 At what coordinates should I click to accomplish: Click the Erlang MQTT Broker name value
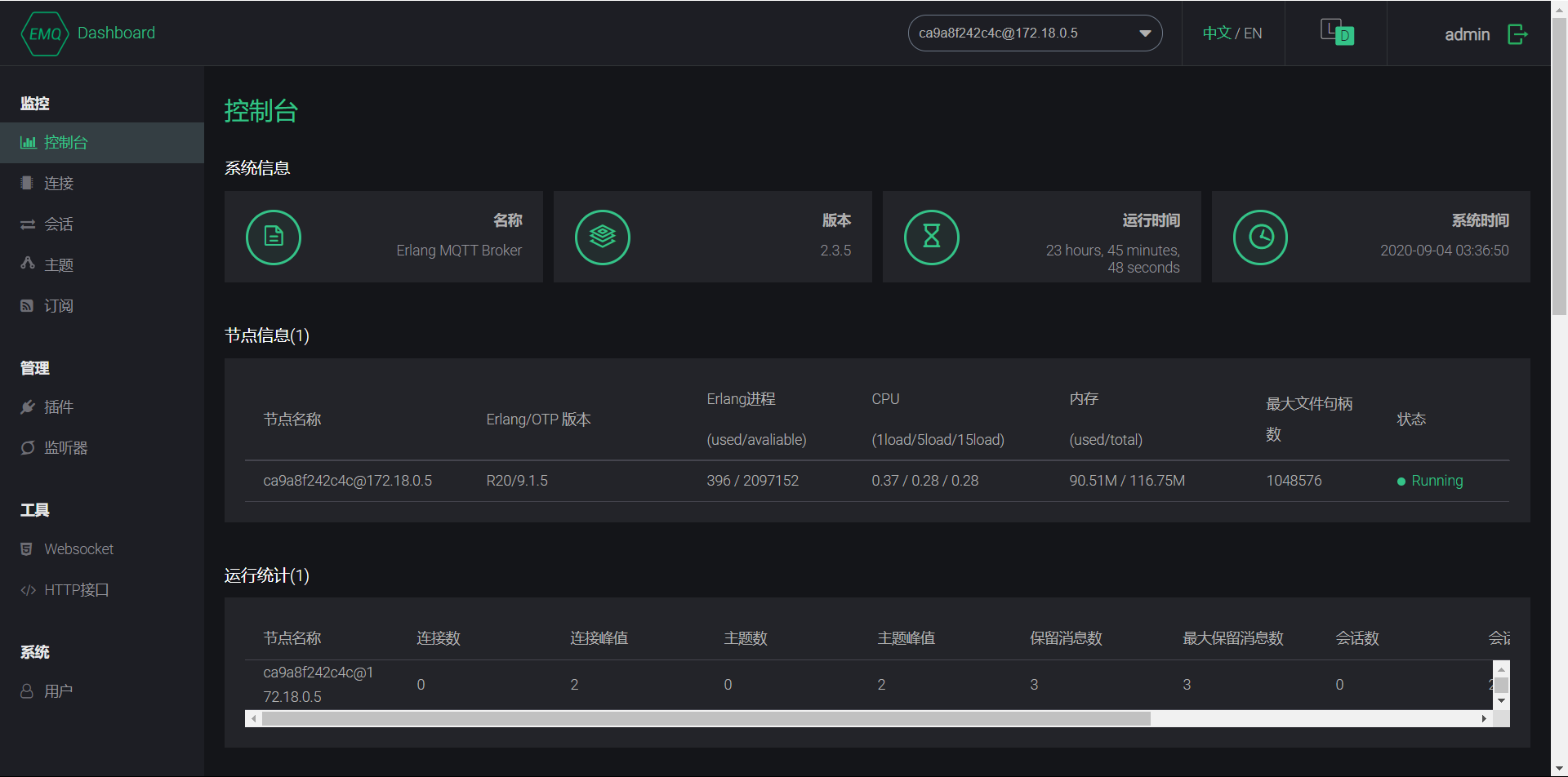pyautogui.click(x=458, y=251)
